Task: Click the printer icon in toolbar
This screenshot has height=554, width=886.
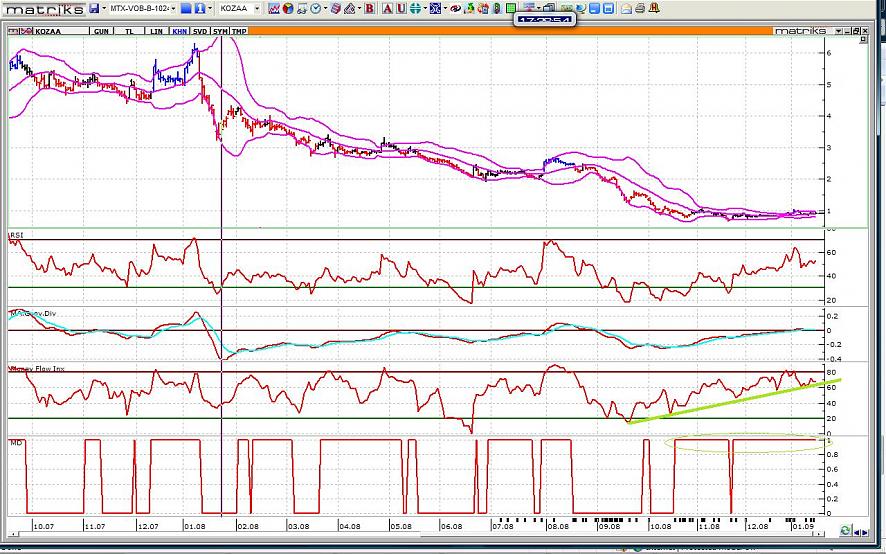Action: [x=640, y=8]
